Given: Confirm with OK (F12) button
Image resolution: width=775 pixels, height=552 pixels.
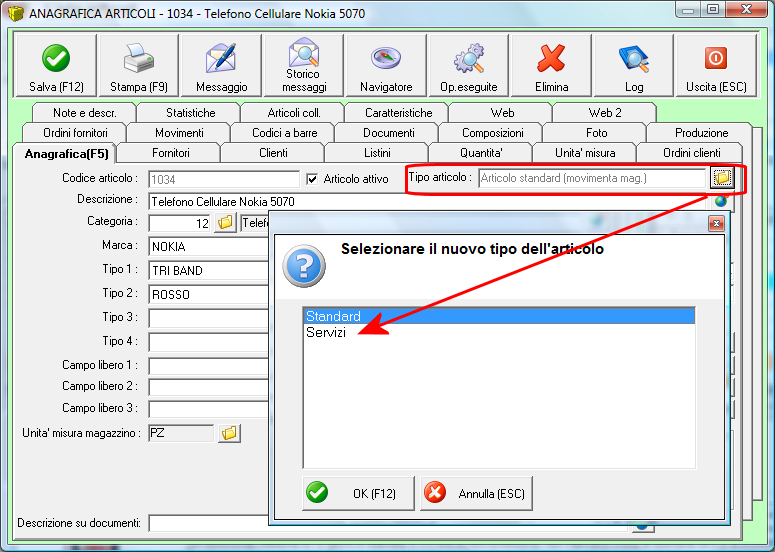Looking at the screenshot, I should tap(358, 493).
